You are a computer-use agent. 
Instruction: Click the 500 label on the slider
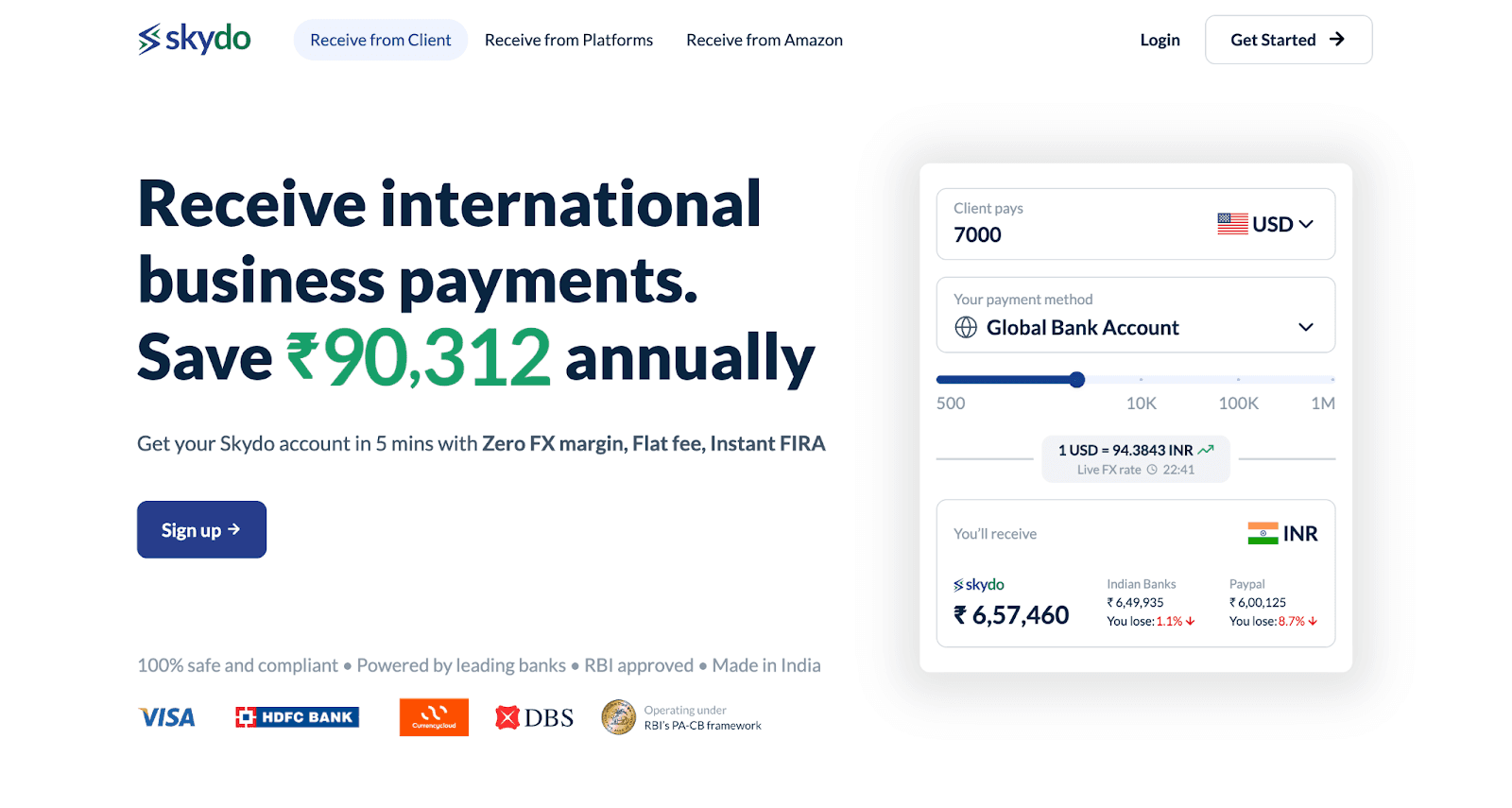click(951, 404)
